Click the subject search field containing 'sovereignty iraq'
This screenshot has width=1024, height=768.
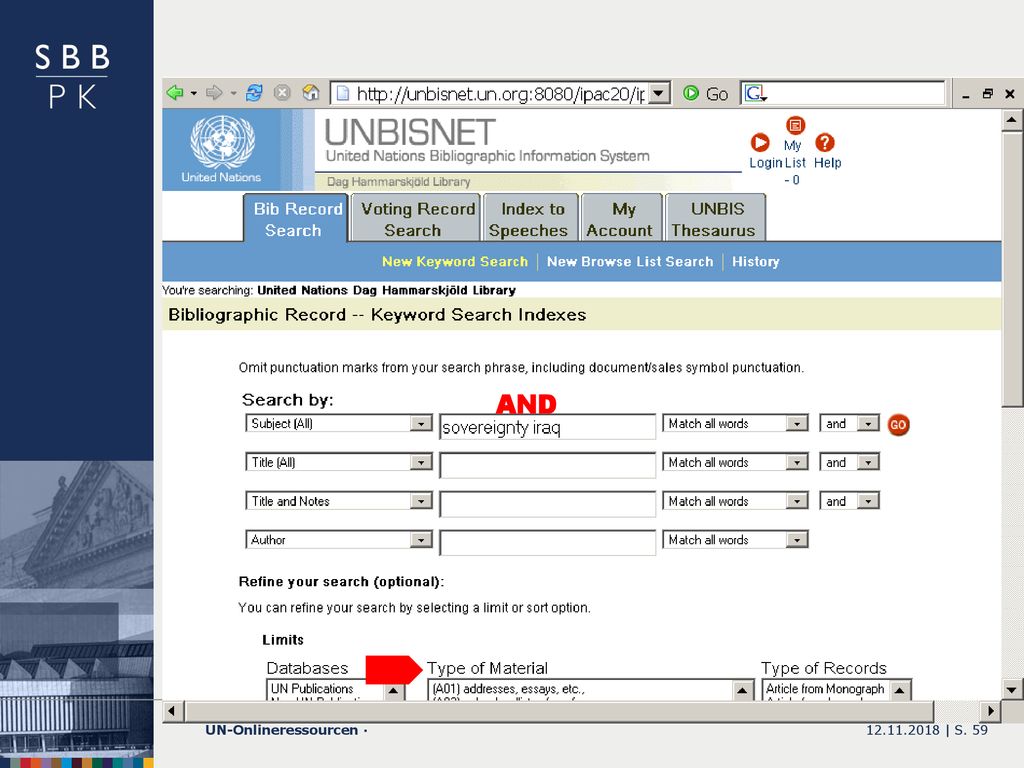click(x=547, y=427)
